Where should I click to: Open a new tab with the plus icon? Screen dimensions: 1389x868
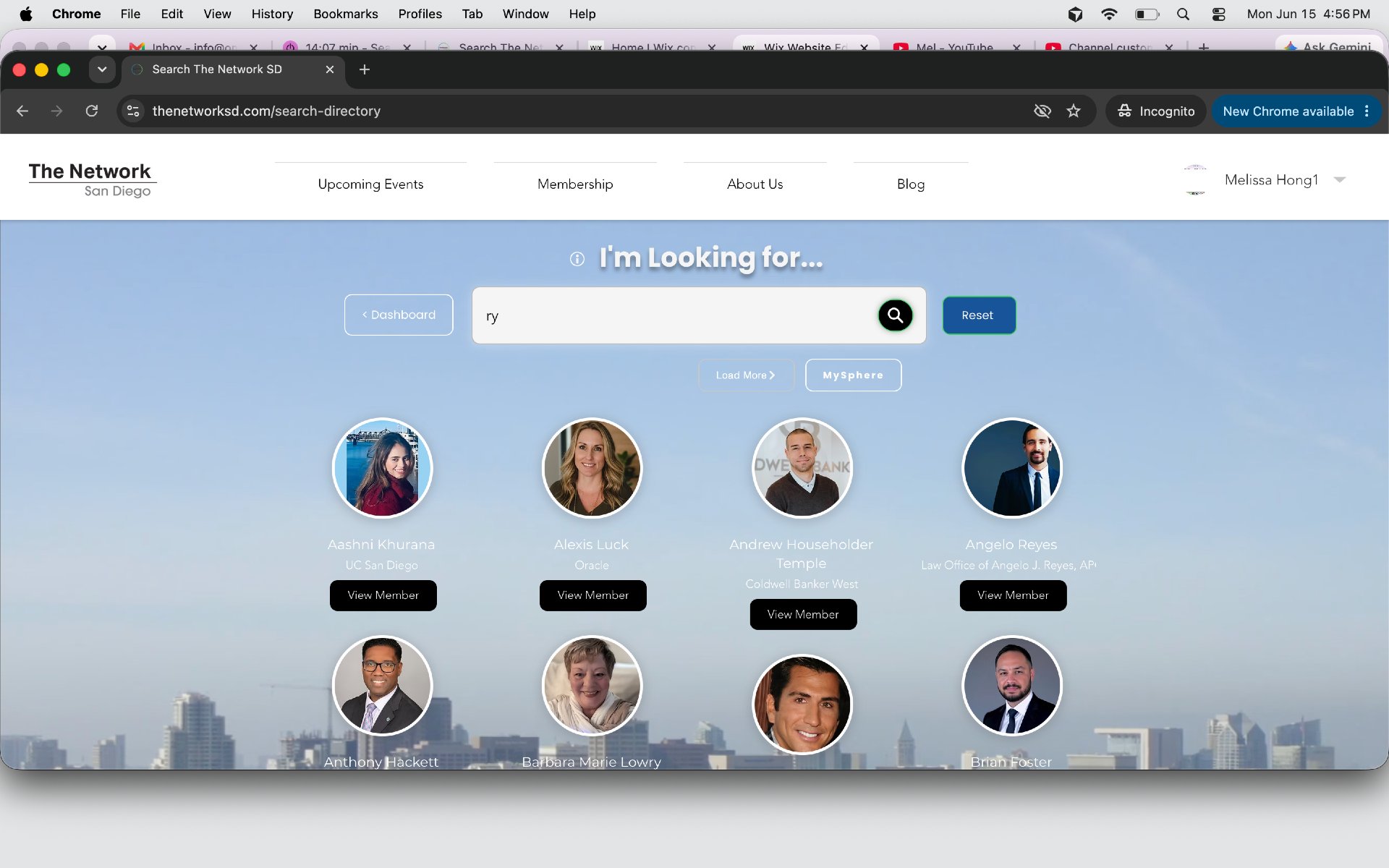click(x=365, y=69)
